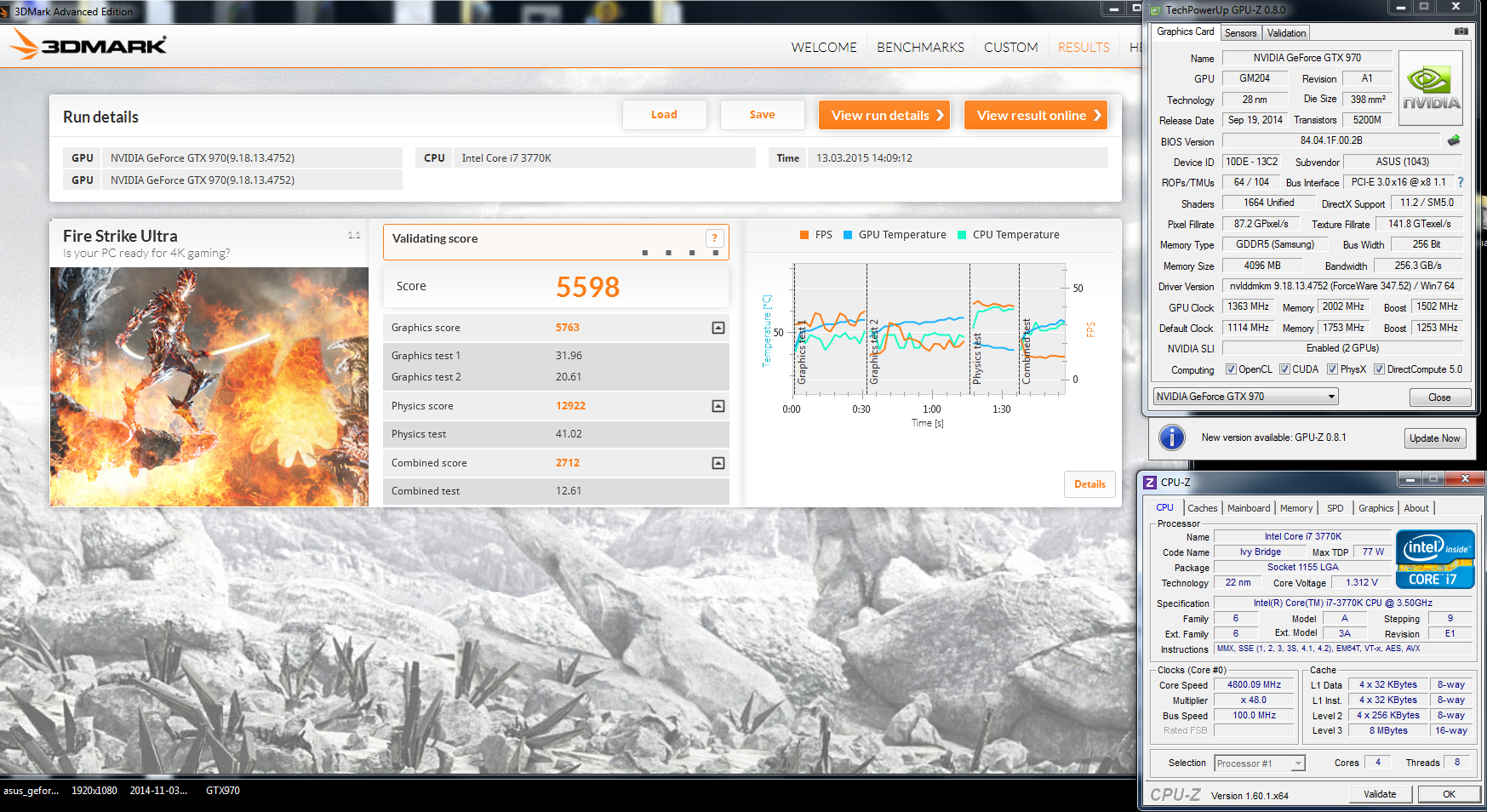This screenshot has width=1487, height=812.
Task: Select the GTX970 item at screen bottom
Action: (223, 791)
